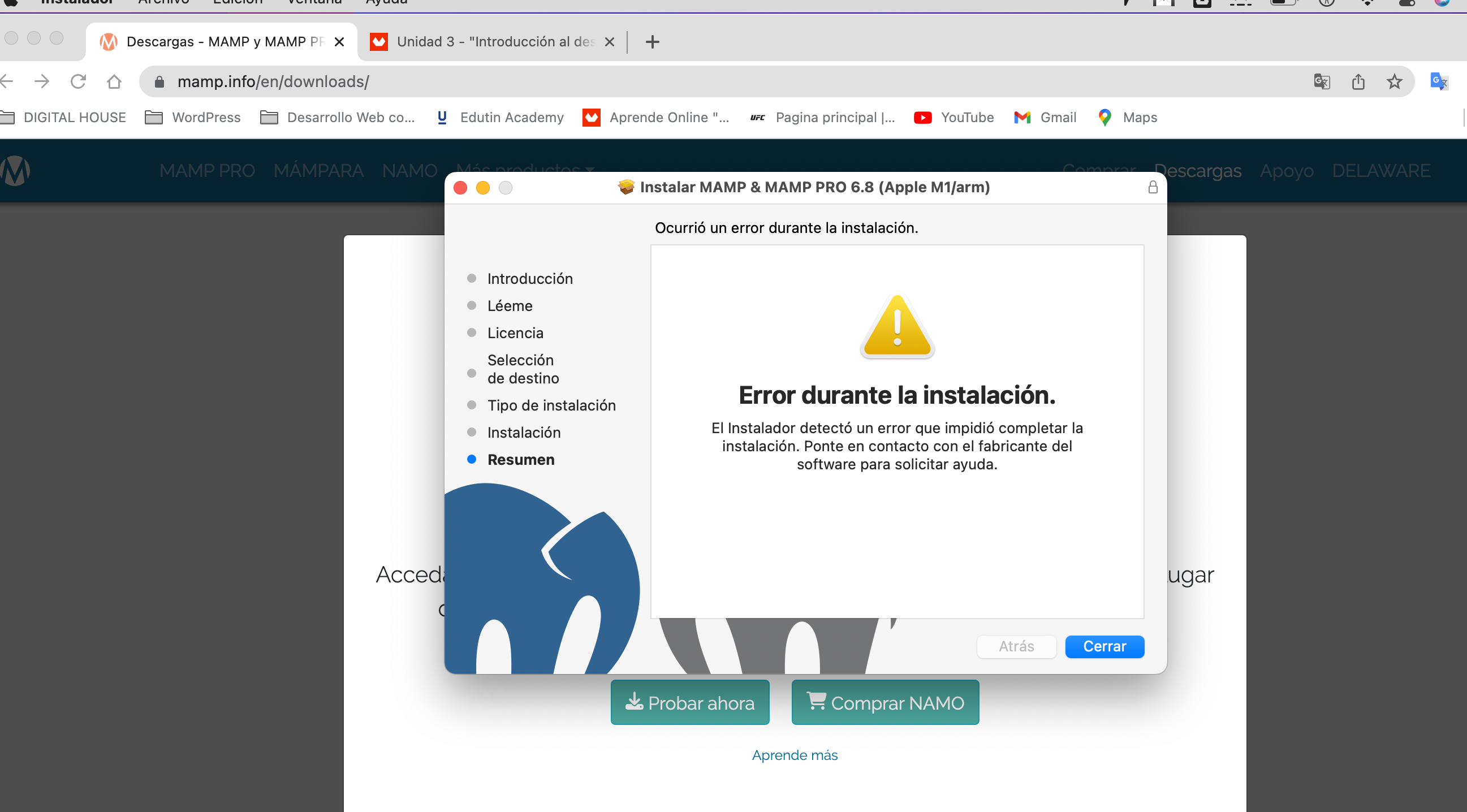Open the Google Translate page icon
This screenshot has height=812, width=1467.
point(1322,81)
